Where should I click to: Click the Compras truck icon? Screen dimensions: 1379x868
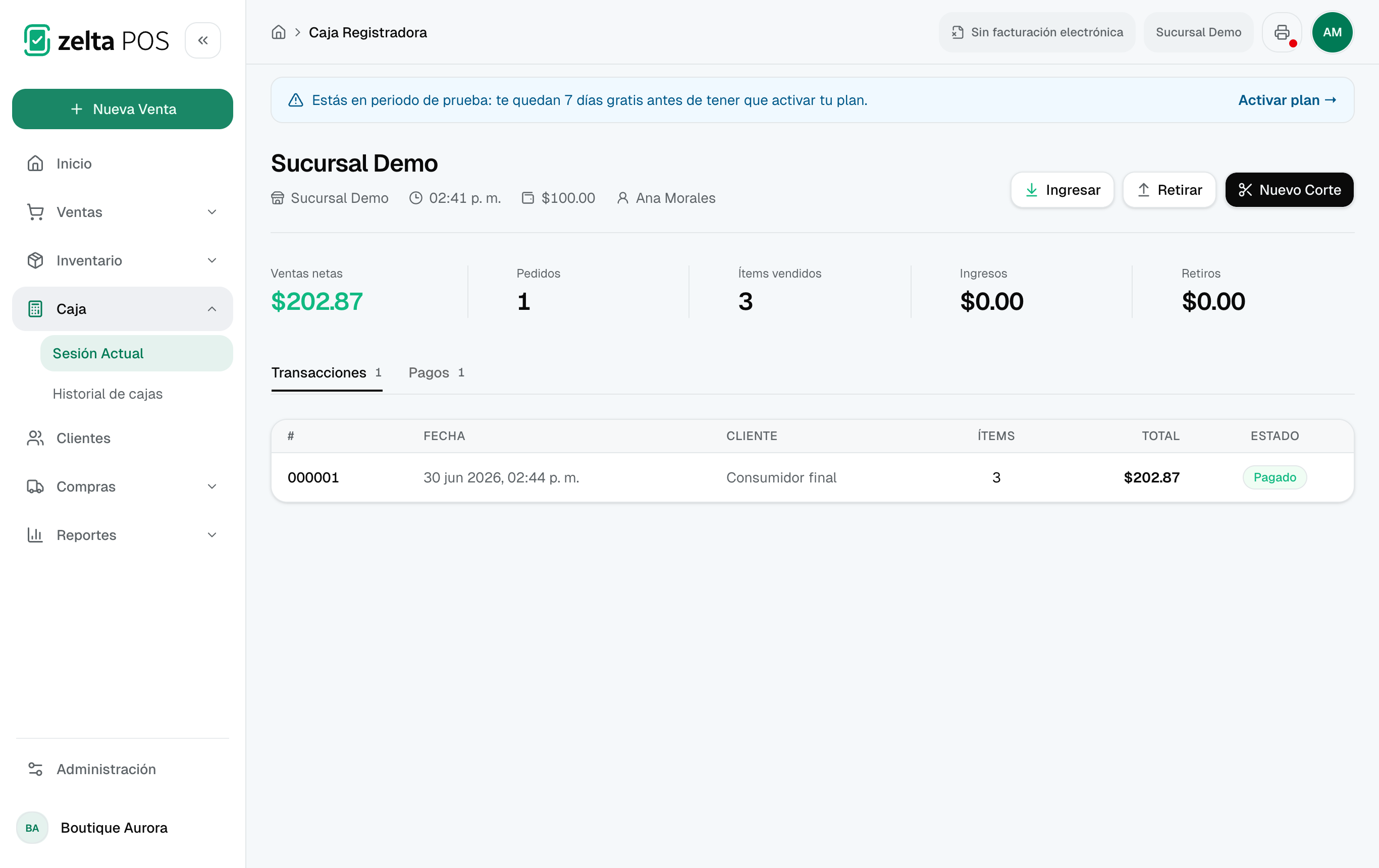click(x=35, y=486)
